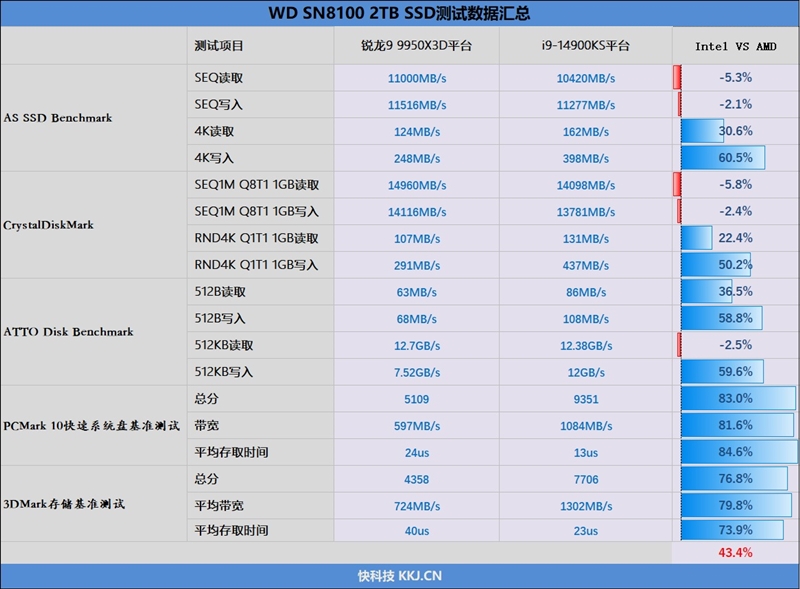Select the 'SEQ读取' row label
The height and width of the screenshot is (589, 800).
click(x=218, y=78)
